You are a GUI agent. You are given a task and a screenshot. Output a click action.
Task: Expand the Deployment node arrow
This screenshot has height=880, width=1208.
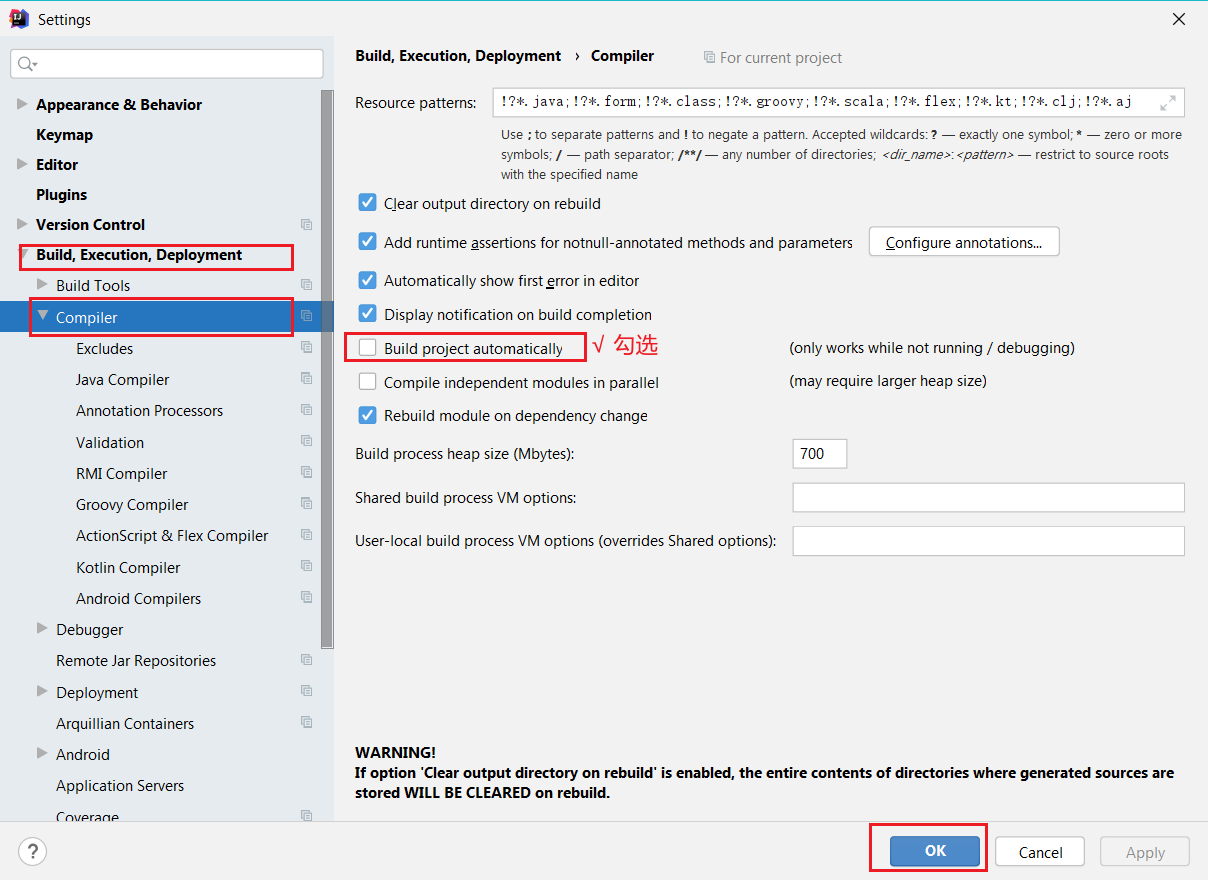coord(42,691)
